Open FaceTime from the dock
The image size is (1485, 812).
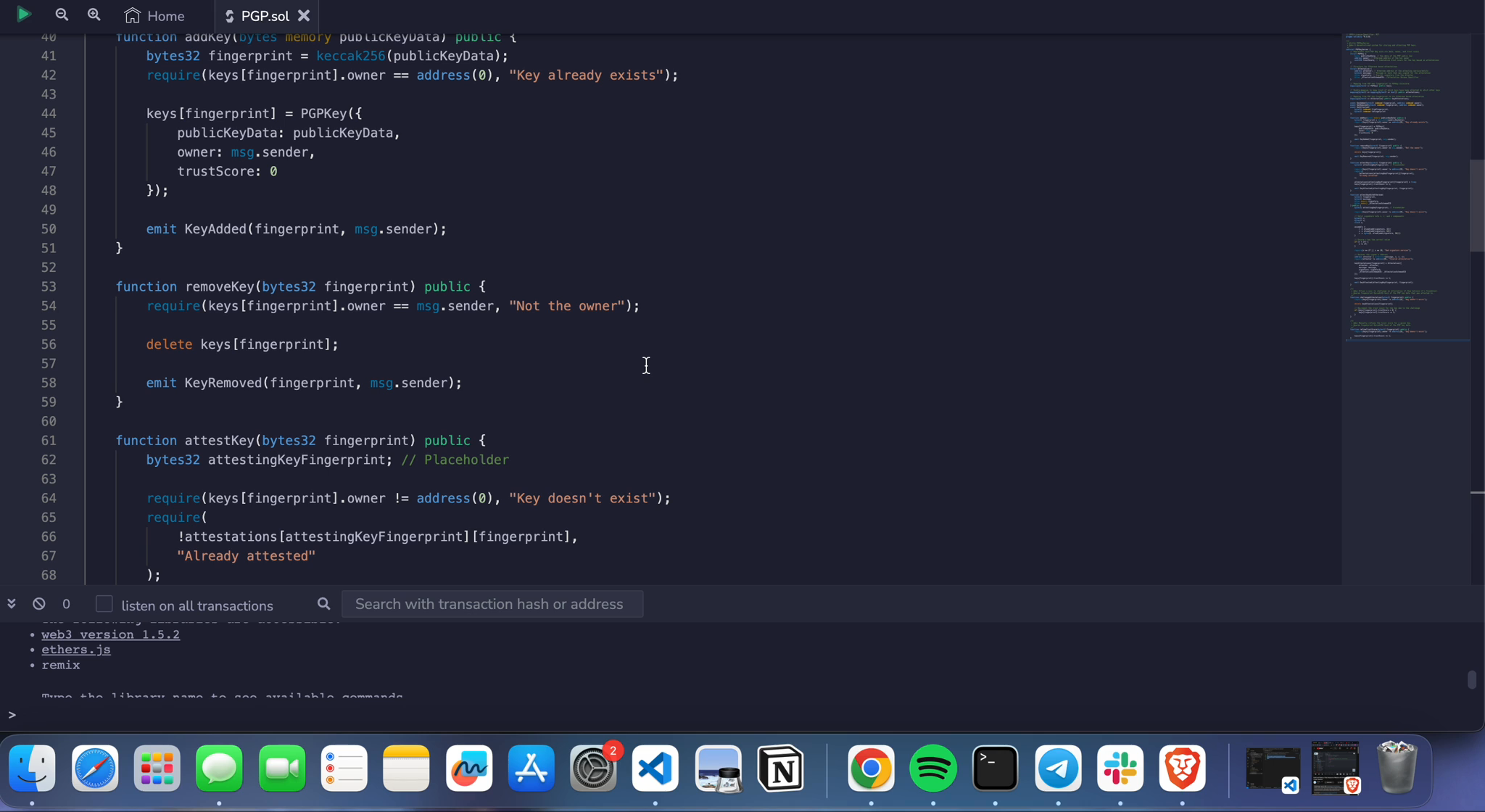[x=282, y=768]
